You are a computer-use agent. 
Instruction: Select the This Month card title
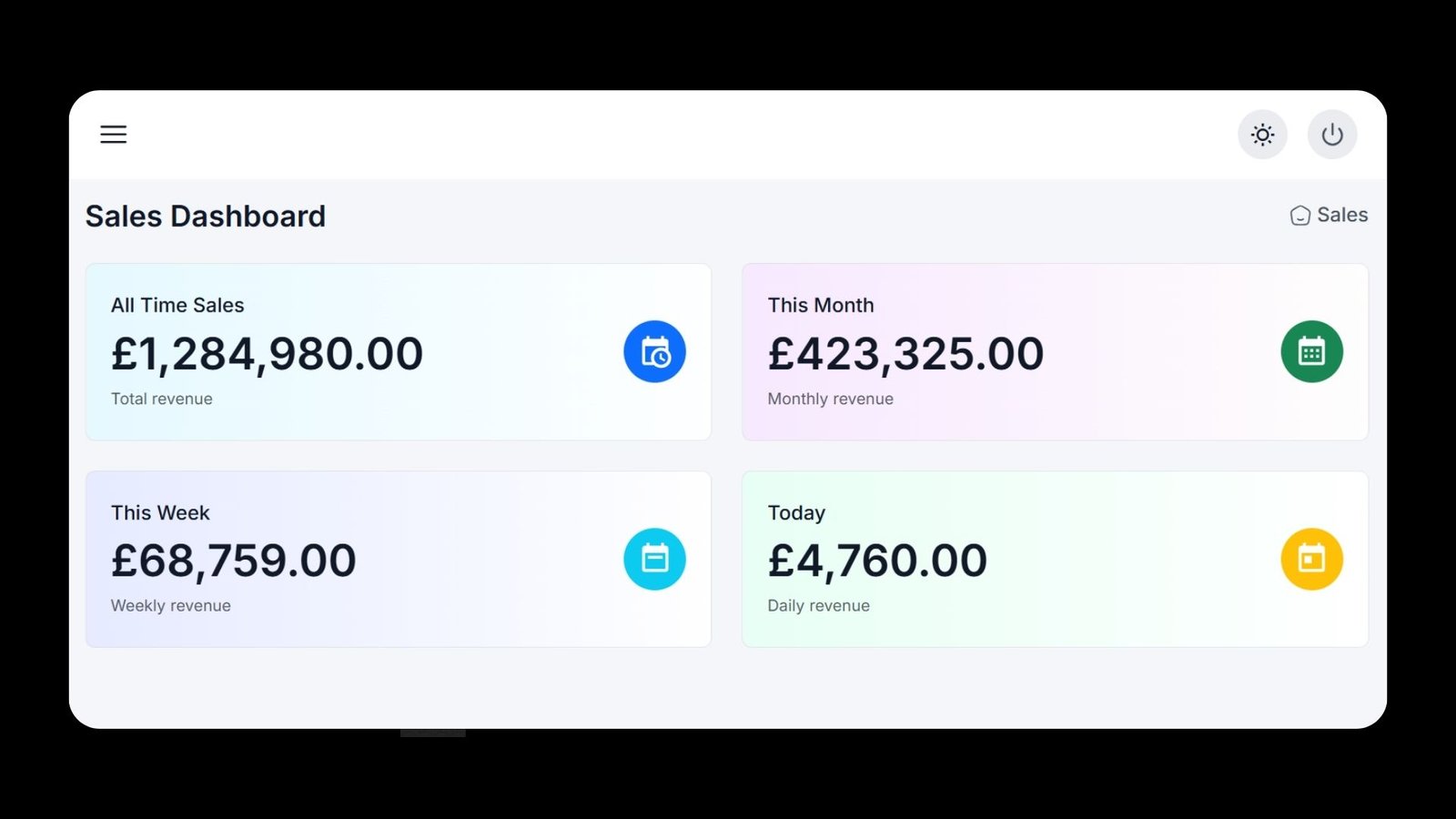tap(821, 306)
